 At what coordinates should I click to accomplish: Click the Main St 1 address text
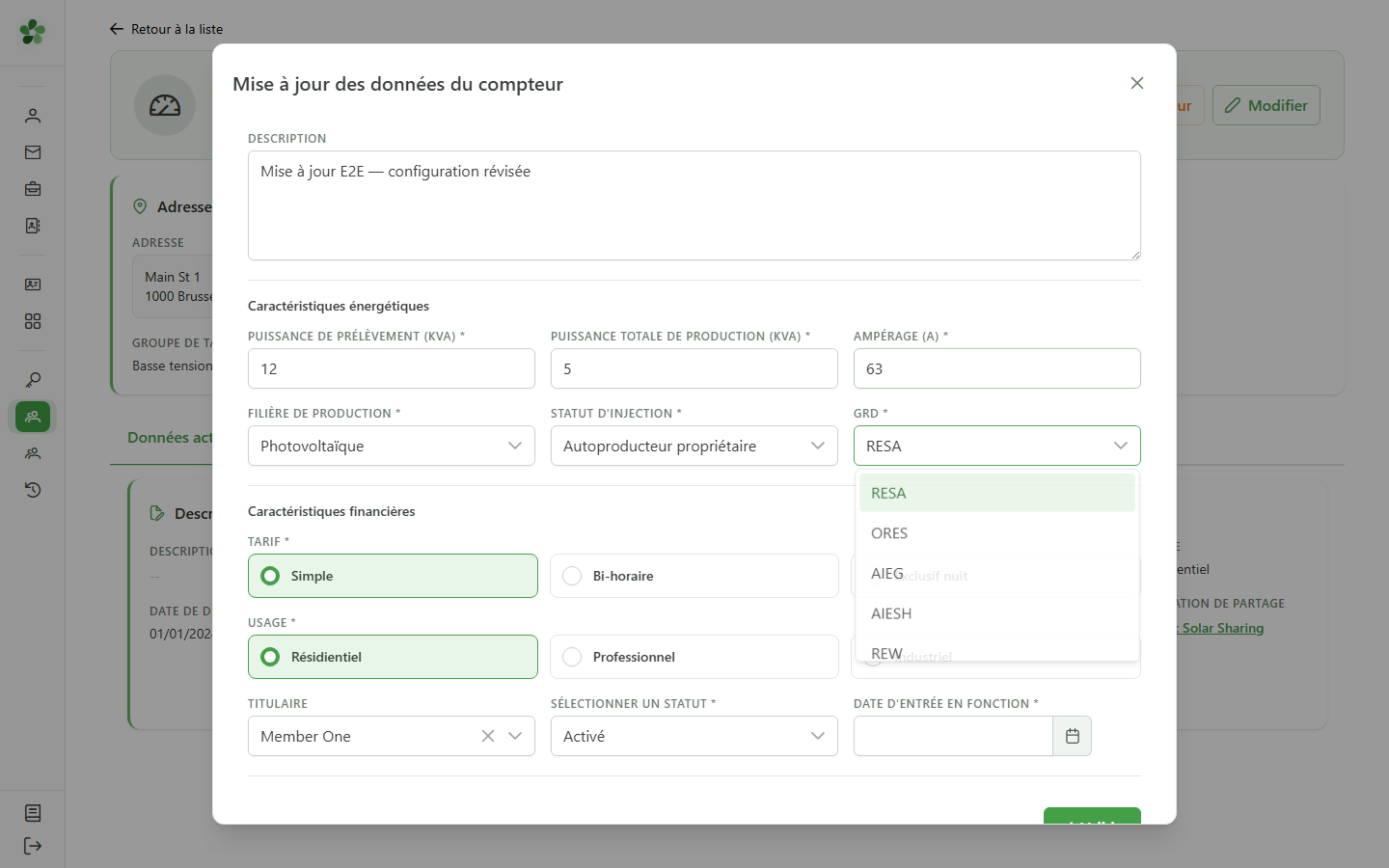click(173, 277)
